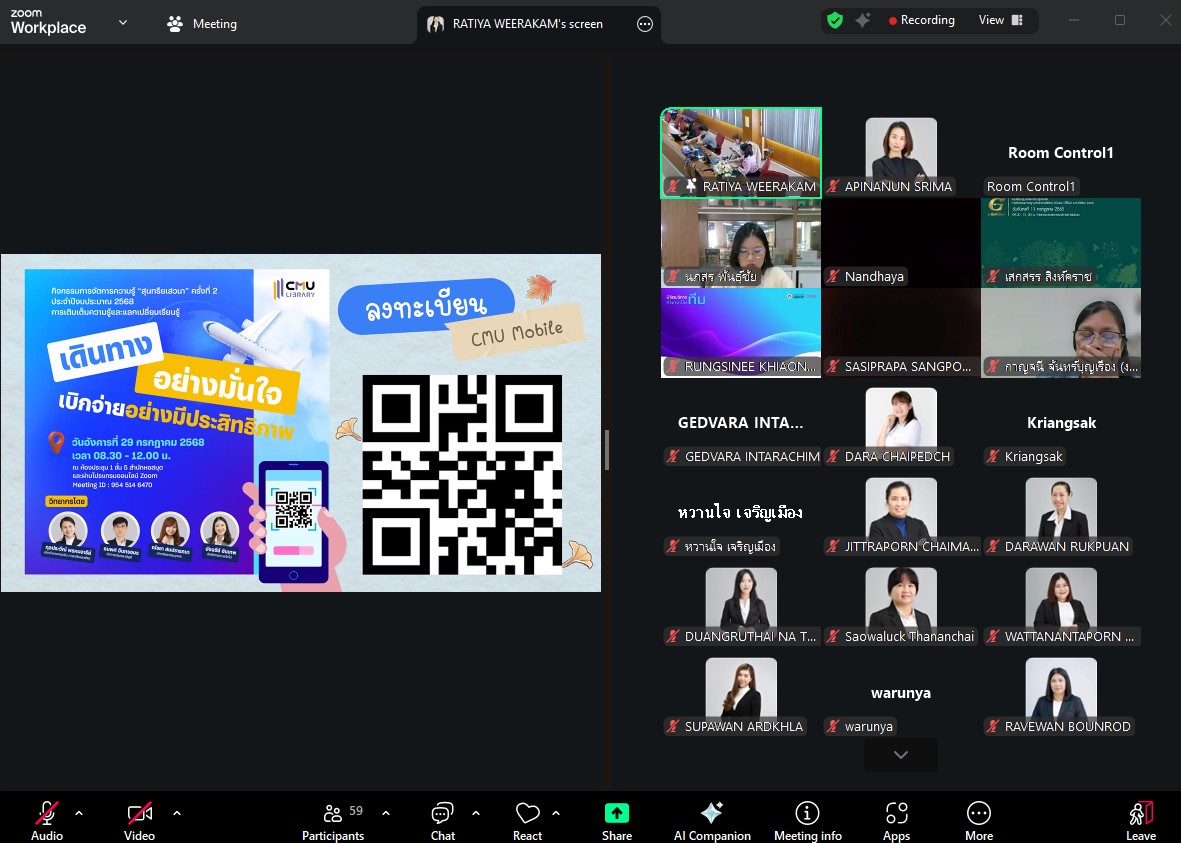
Task: Click the muted mic icon on warunya
Action: (833, 727)
